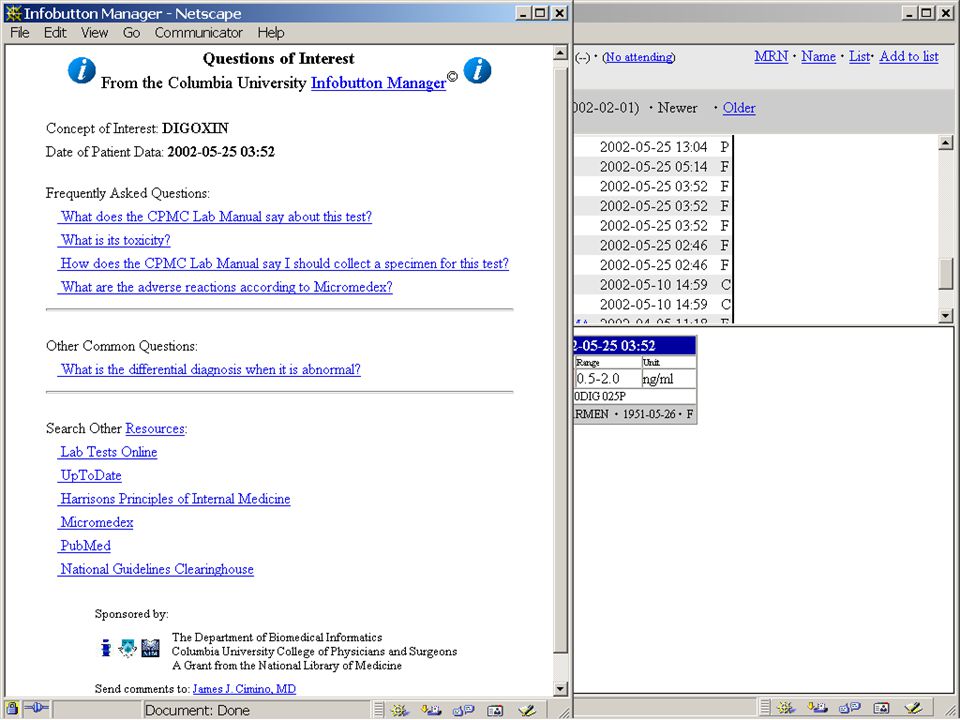The height and width of the screenshot is (720, 960).
Task: Click the component bar grip handle in Infobutton window
Action: [379, 710]
